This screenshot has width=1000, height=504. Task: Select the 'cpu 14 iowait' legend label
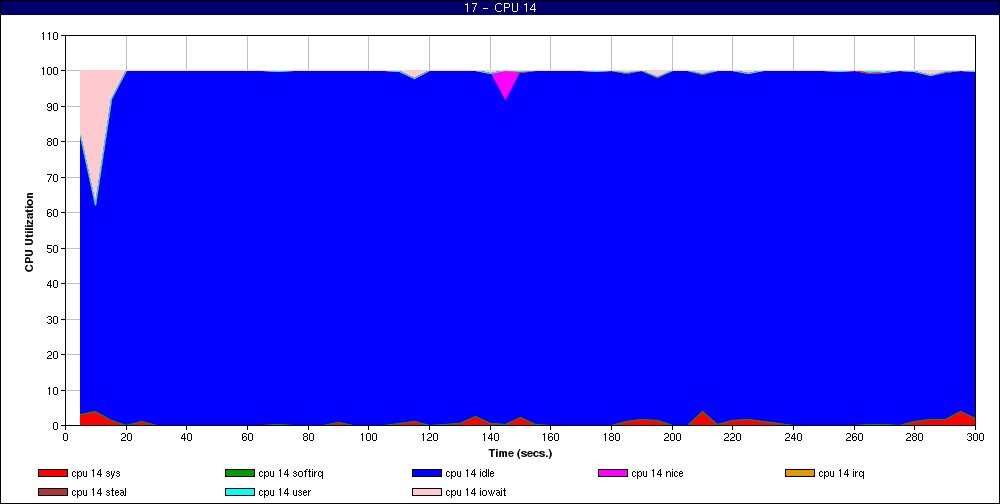[476, 493]
